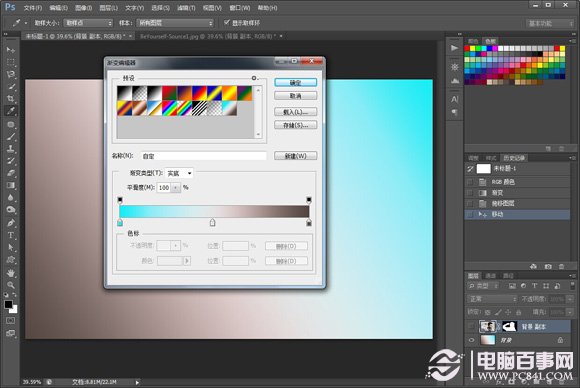Open the File menu
This screenshot has height=388, width=580.
(33, 8)
